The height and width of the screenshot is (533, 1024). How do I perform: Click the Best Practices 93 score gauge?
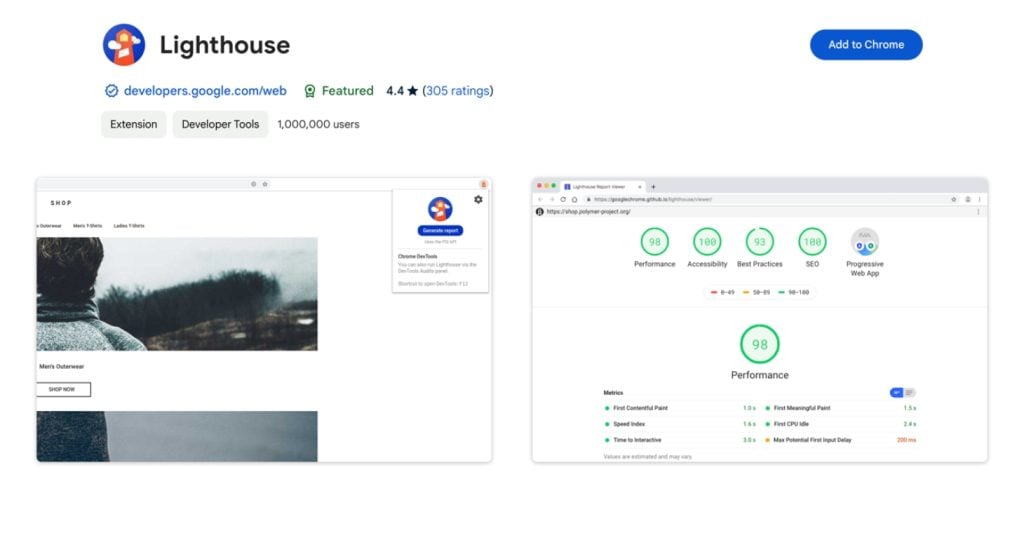coord(760,242)
